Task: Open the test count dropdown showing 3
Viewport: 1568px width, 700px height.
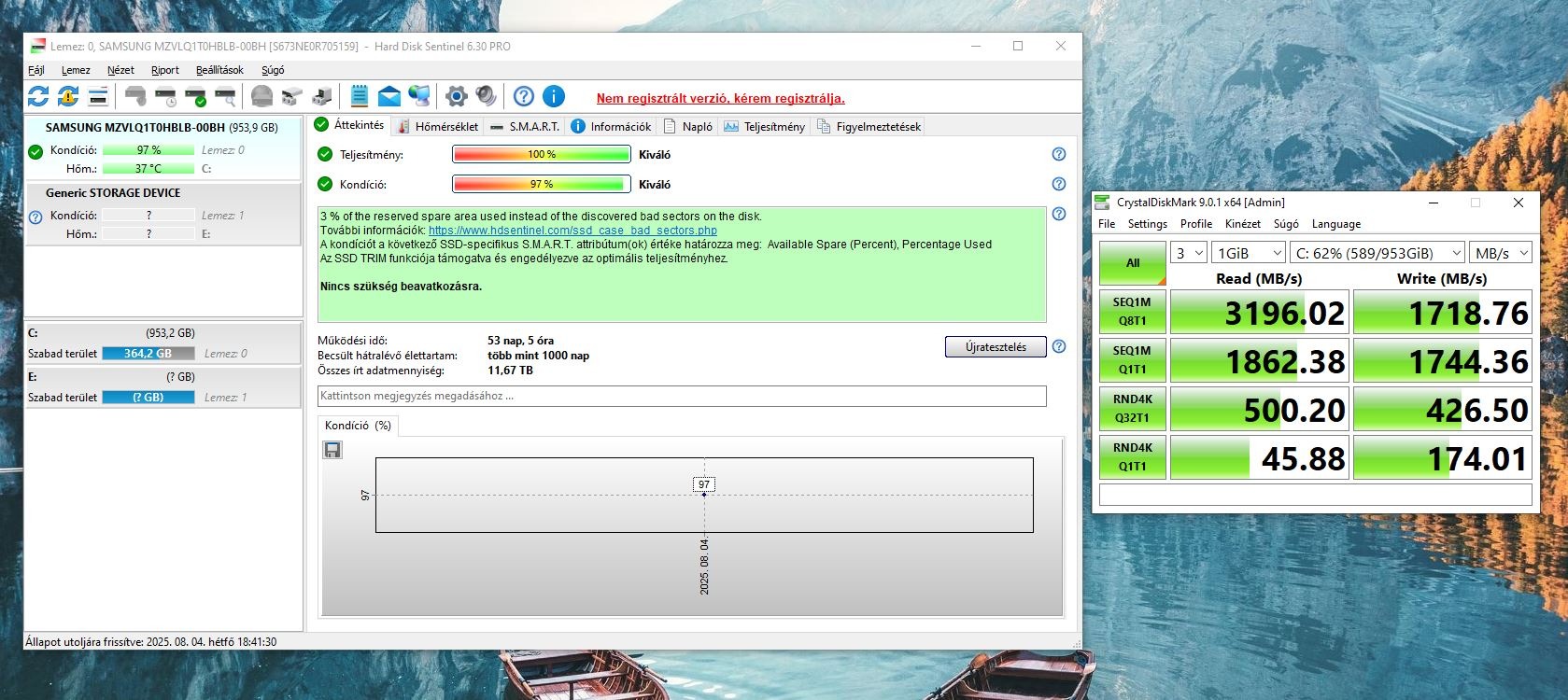Action: [1189, 253]
